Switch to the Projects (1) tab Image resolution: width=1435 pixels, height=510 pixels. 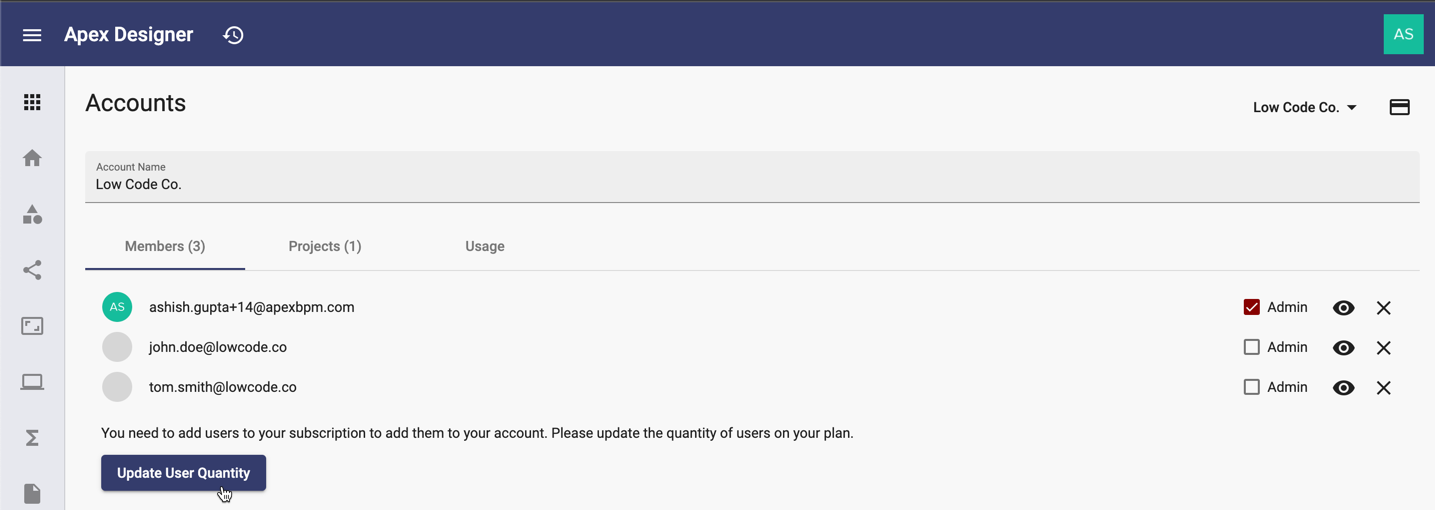pos(325,246)
